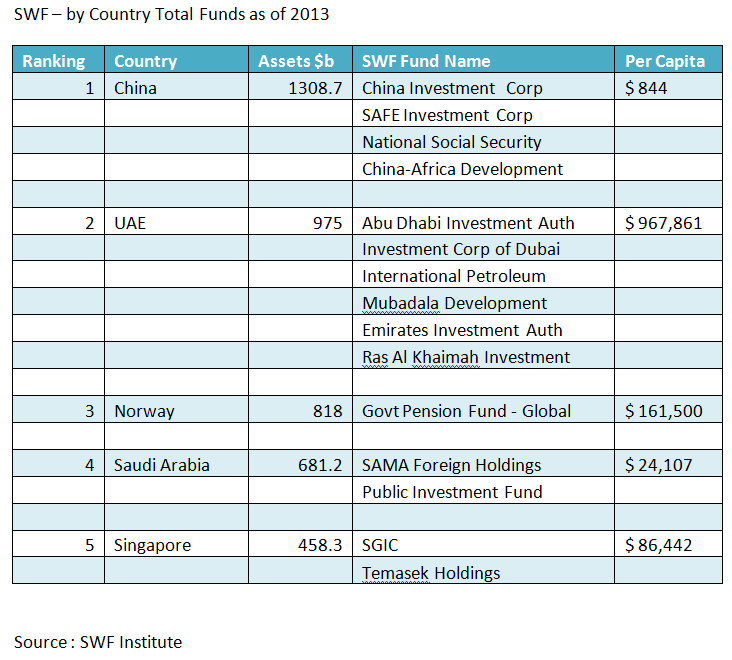Select the Per Capita column header
732x660 pixels.
[x=665, y=61]
